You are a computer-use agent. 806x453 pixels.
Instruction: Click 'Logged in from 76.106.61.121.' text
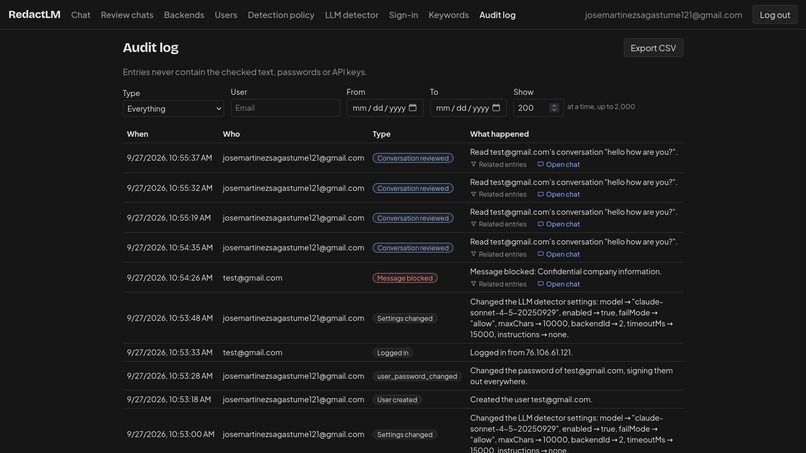tap(521, 353)
